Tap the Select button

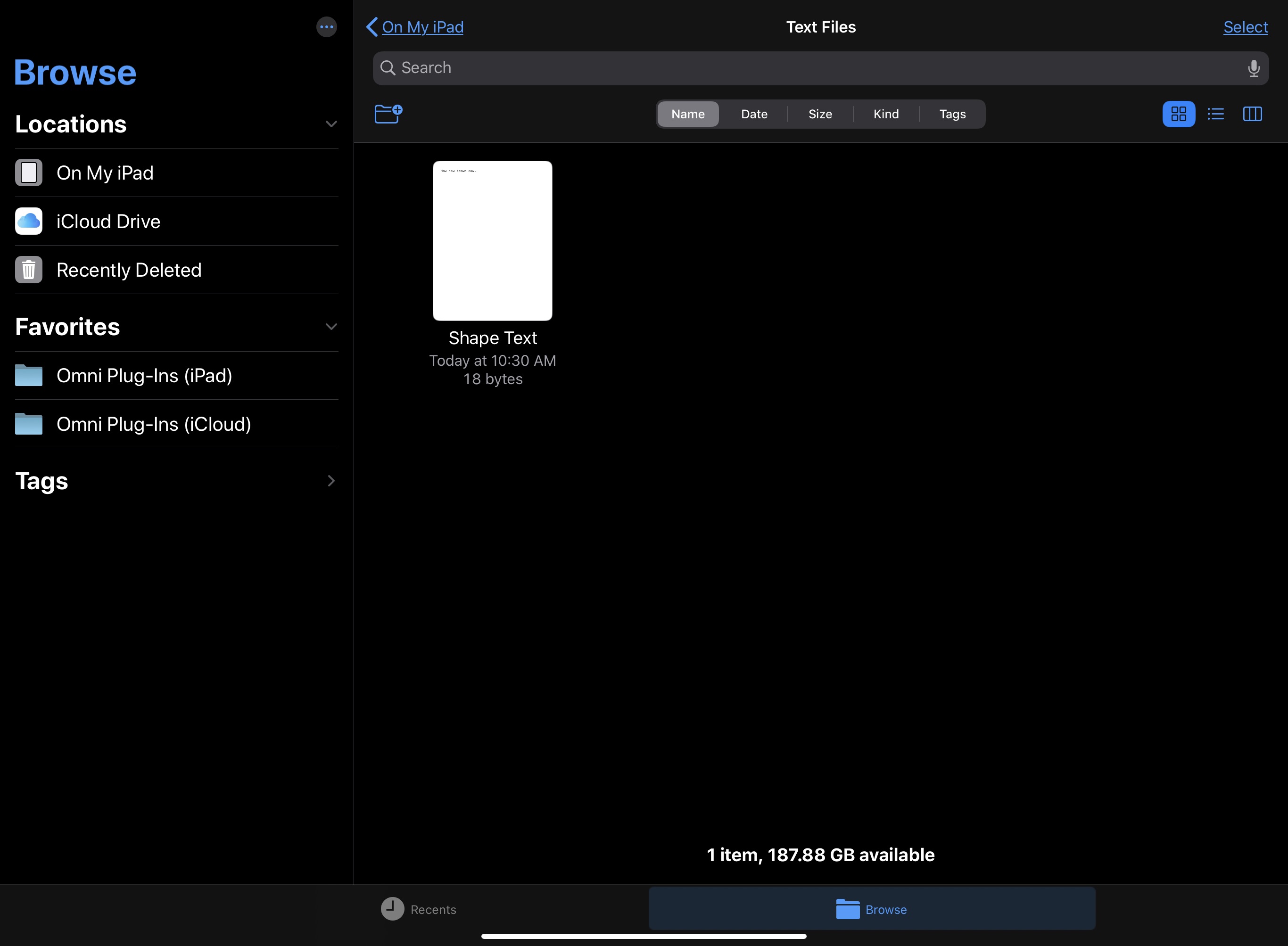pyautogui.click(x=1245, y=27)
